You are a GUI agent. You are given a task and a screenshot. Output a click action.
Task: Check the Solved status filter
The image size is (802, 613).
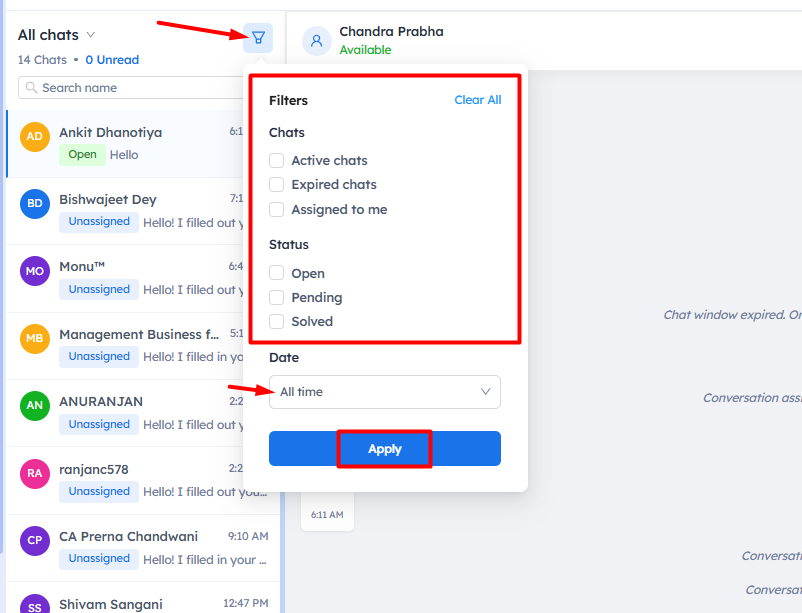(x=277, y=322)
